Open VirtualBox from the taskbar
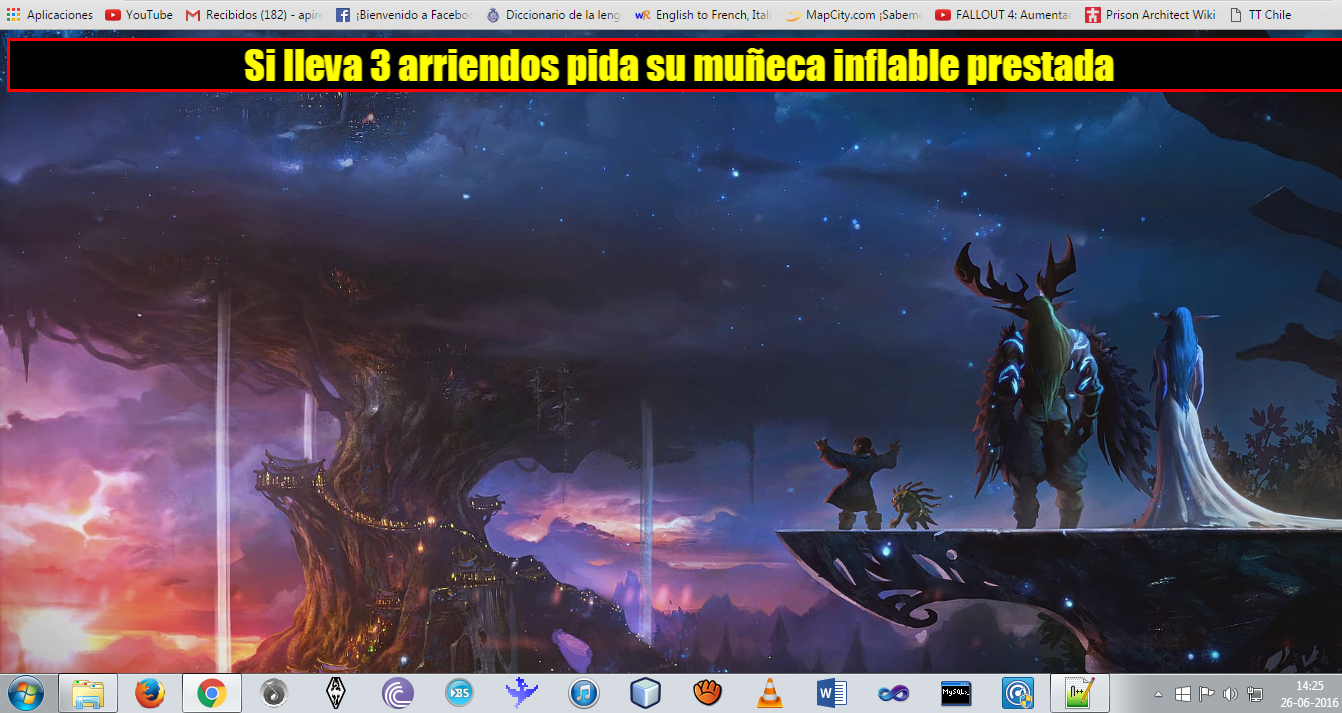Viewport: 1342px width, 713px height. (x=645, y=692)
